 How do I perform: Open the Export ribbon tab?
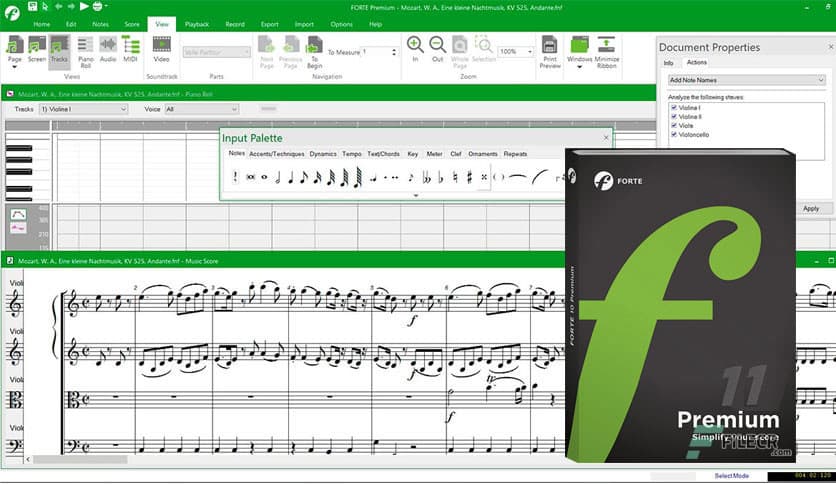click(269, 25)
